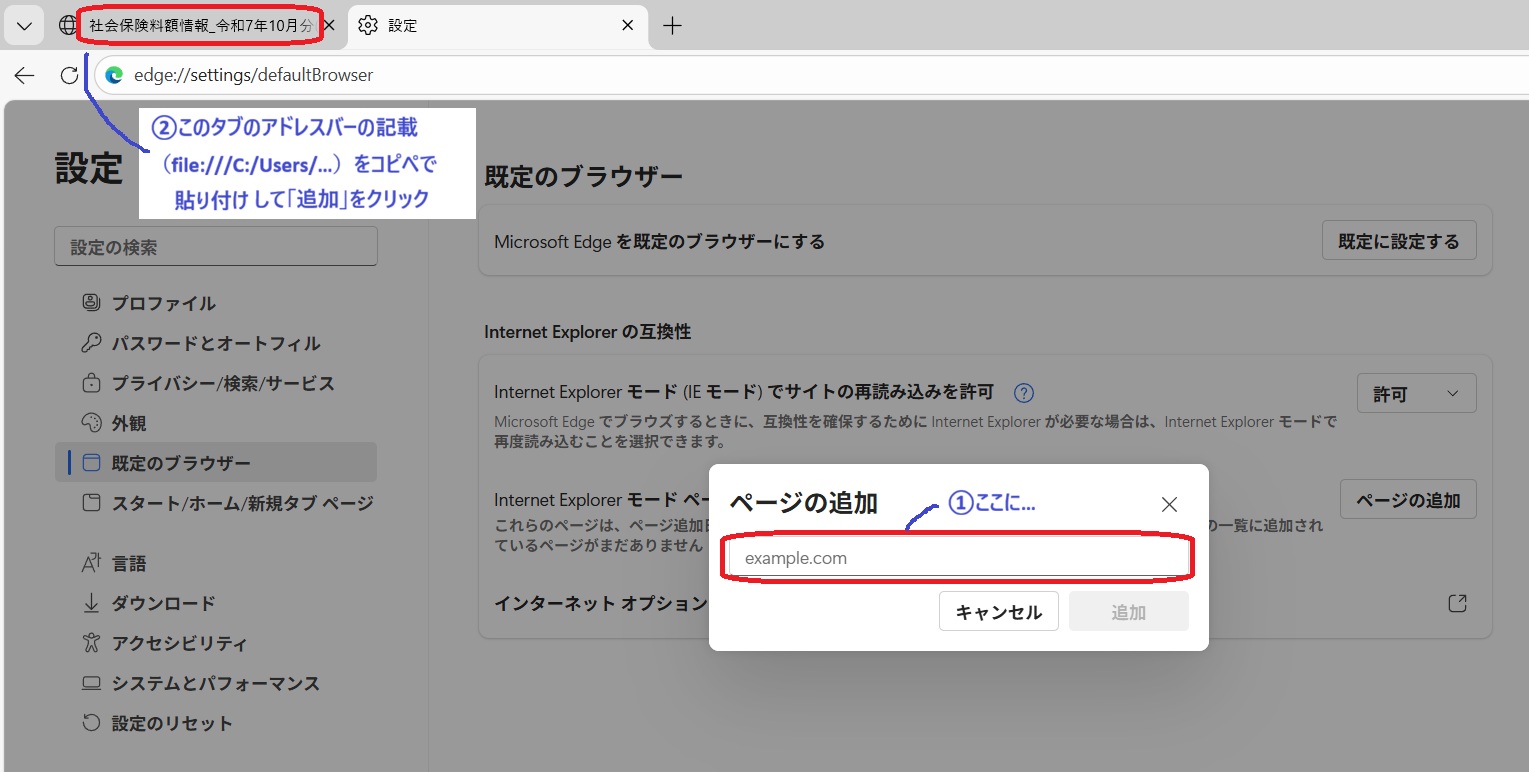Click the 既定に設定する button
The width and height of the screenshot is (1529, 772).
[1398, 241]
